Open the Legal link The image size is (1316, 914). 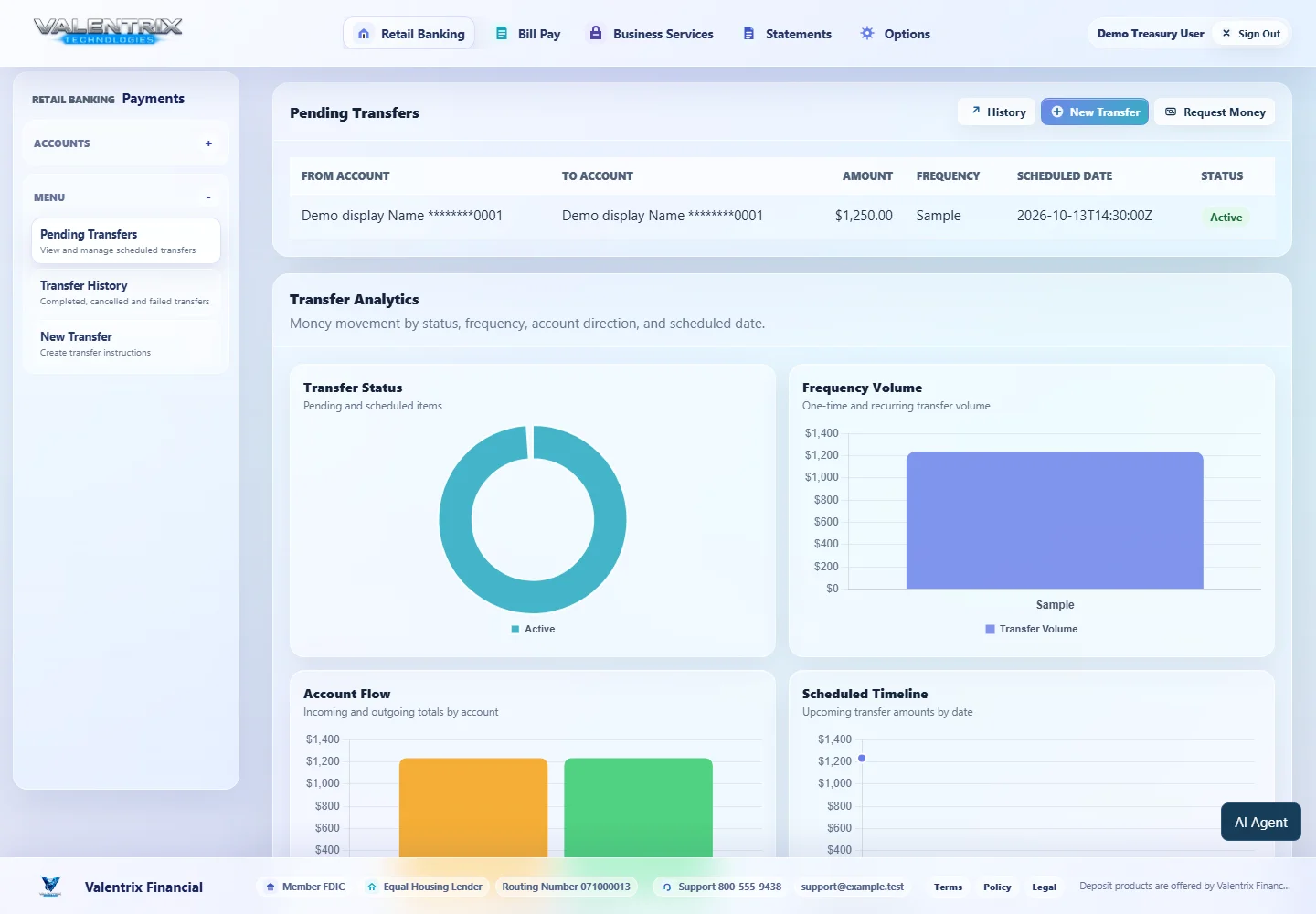pyautogui.click(x=1045, y=887)
